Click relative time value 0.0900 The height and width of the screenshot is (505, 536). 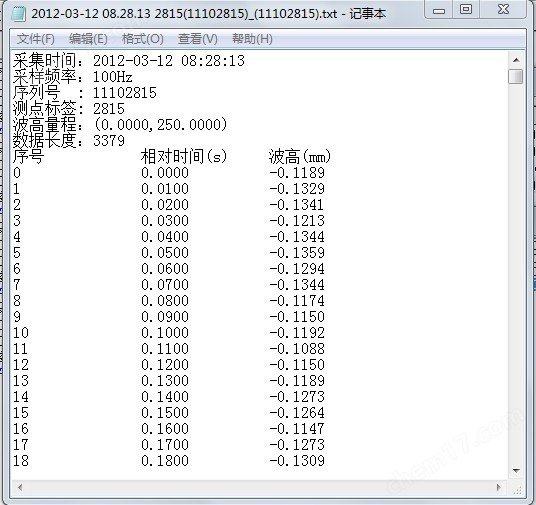165,317
